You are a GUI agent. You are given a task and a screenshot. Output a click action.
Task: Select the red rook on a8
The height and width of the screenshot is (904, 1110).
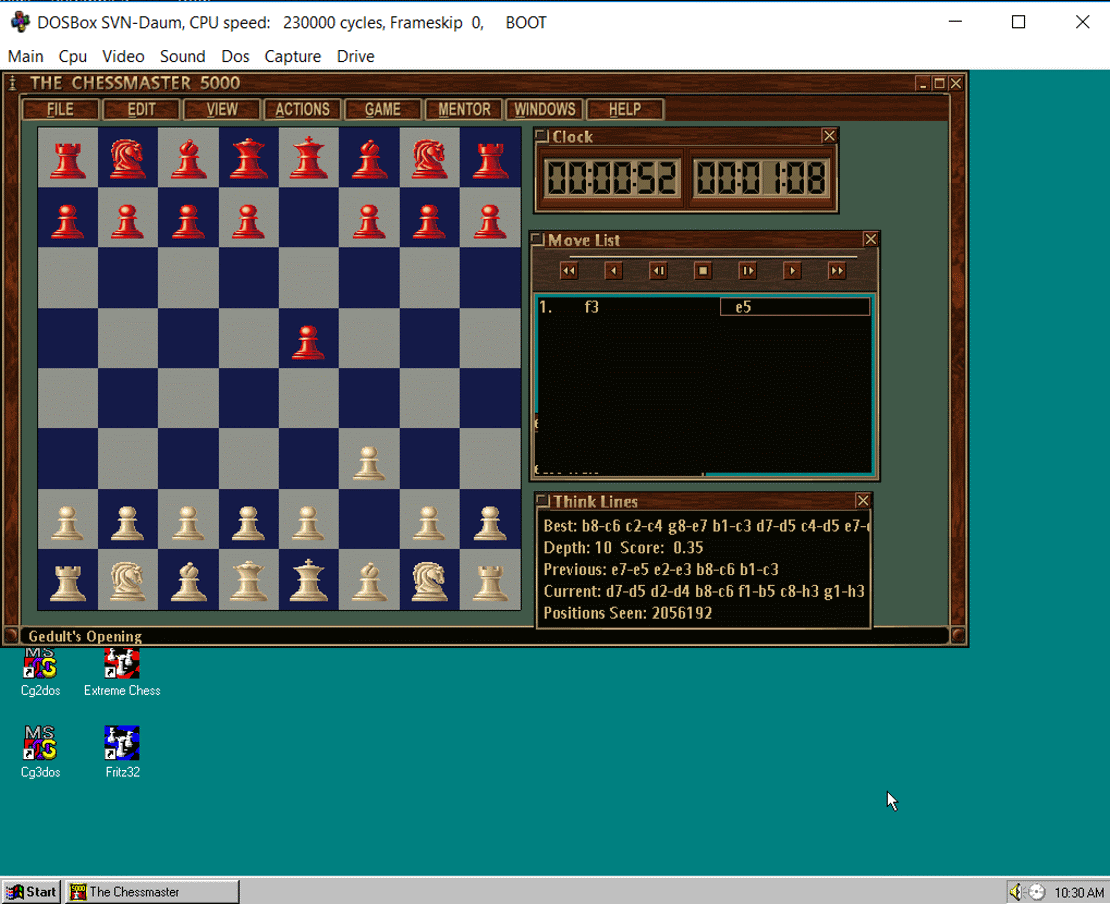(67, 157)
